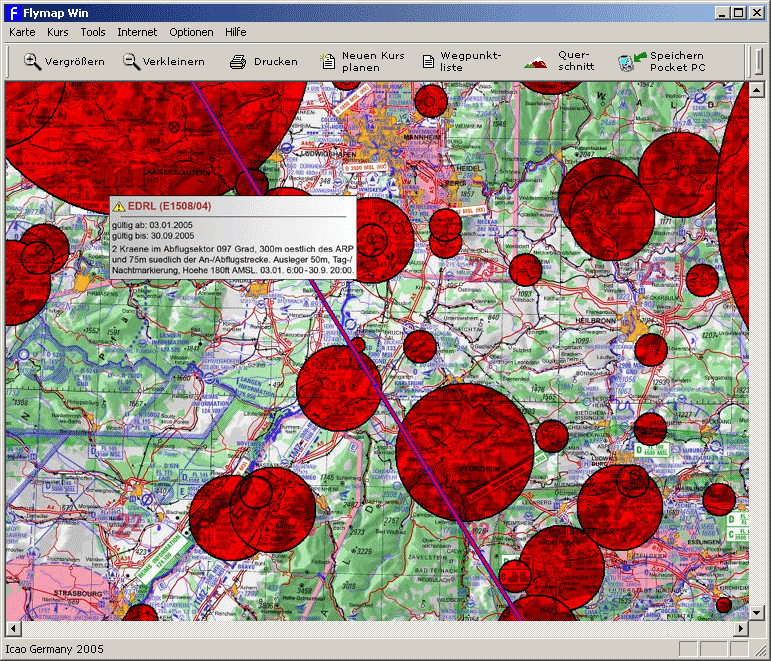Click the Verkleinern magnifier icon
Screen dimensions: 771x661
pos(131,61)
